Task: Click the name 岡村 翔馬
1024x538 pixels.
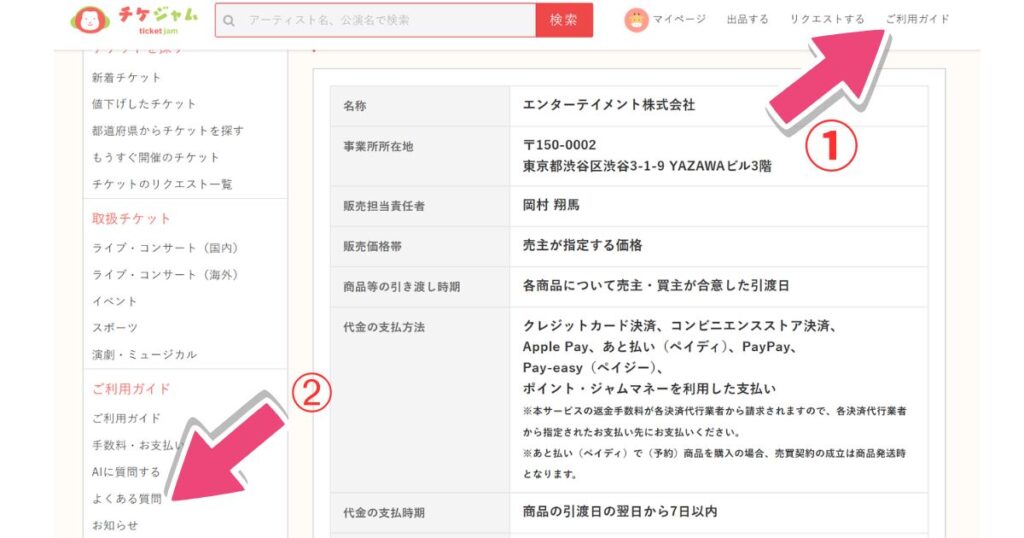Action: [x=551, y=205]
